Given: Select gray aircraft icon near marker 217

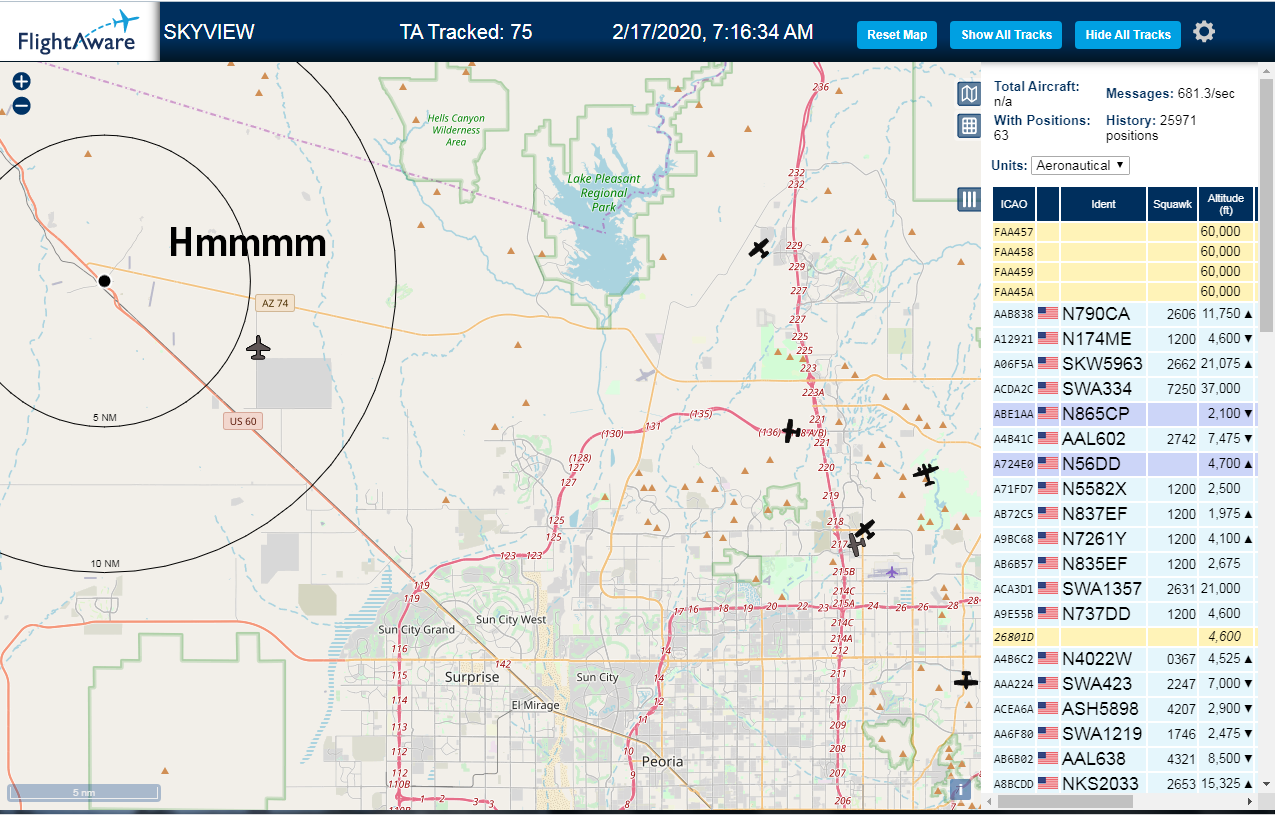Looking at the screenshot, I should click(855, 545).
